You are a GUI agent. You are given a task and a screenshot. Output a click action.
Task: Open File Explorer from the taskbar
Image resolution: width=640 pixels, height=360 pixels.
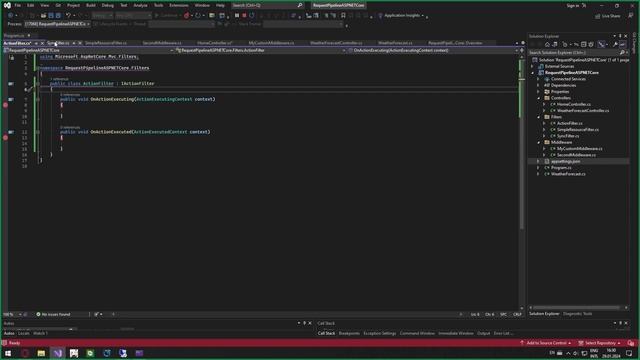pos(41,353)
